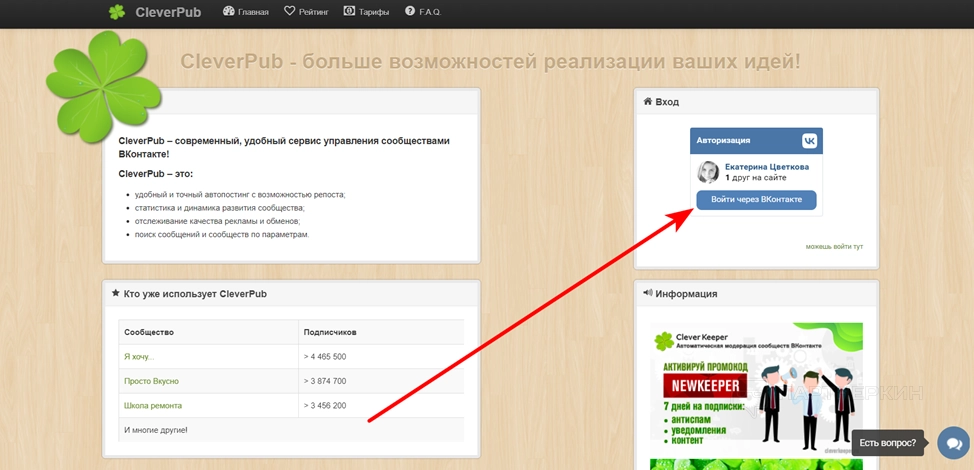The height and width of the screenshot is (470, 974).
Task: Click the > 4 465 500 subscribers cell
Action: (381, 356)
